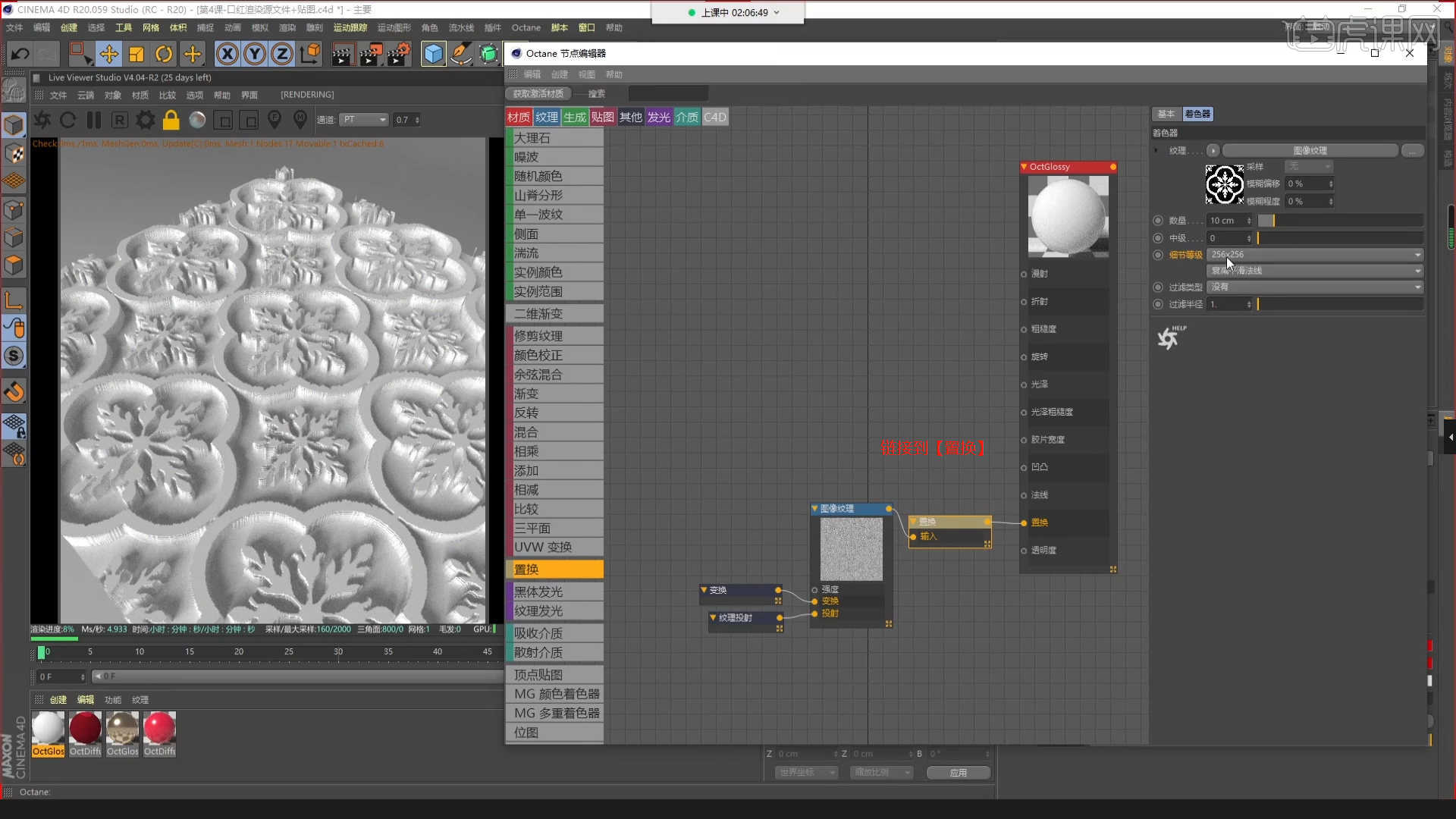Open 材质 menu in Live Viewer

point(140,95)
